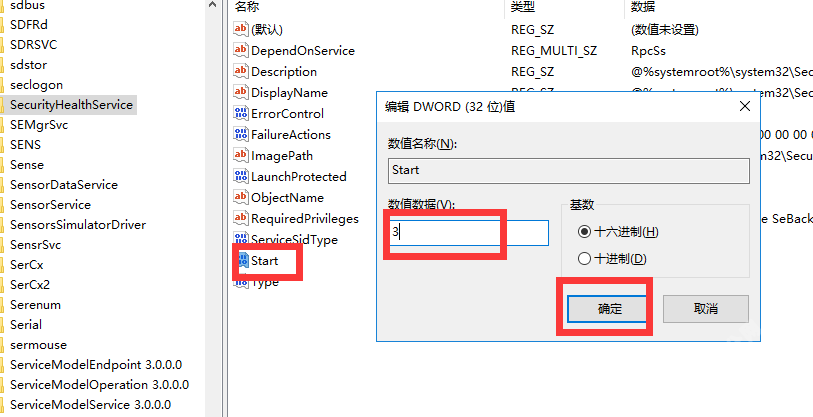Click the 名称 column header
This screenshot has height=417, width=813.
pos(247,7)
